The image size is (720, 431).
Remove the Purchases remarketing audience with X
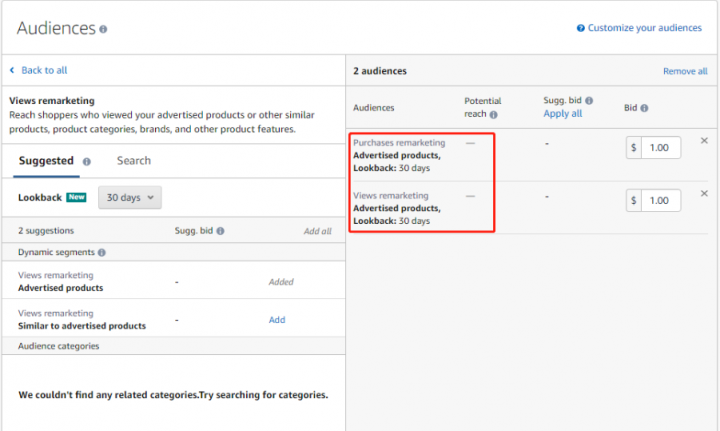tap(704, 141)
